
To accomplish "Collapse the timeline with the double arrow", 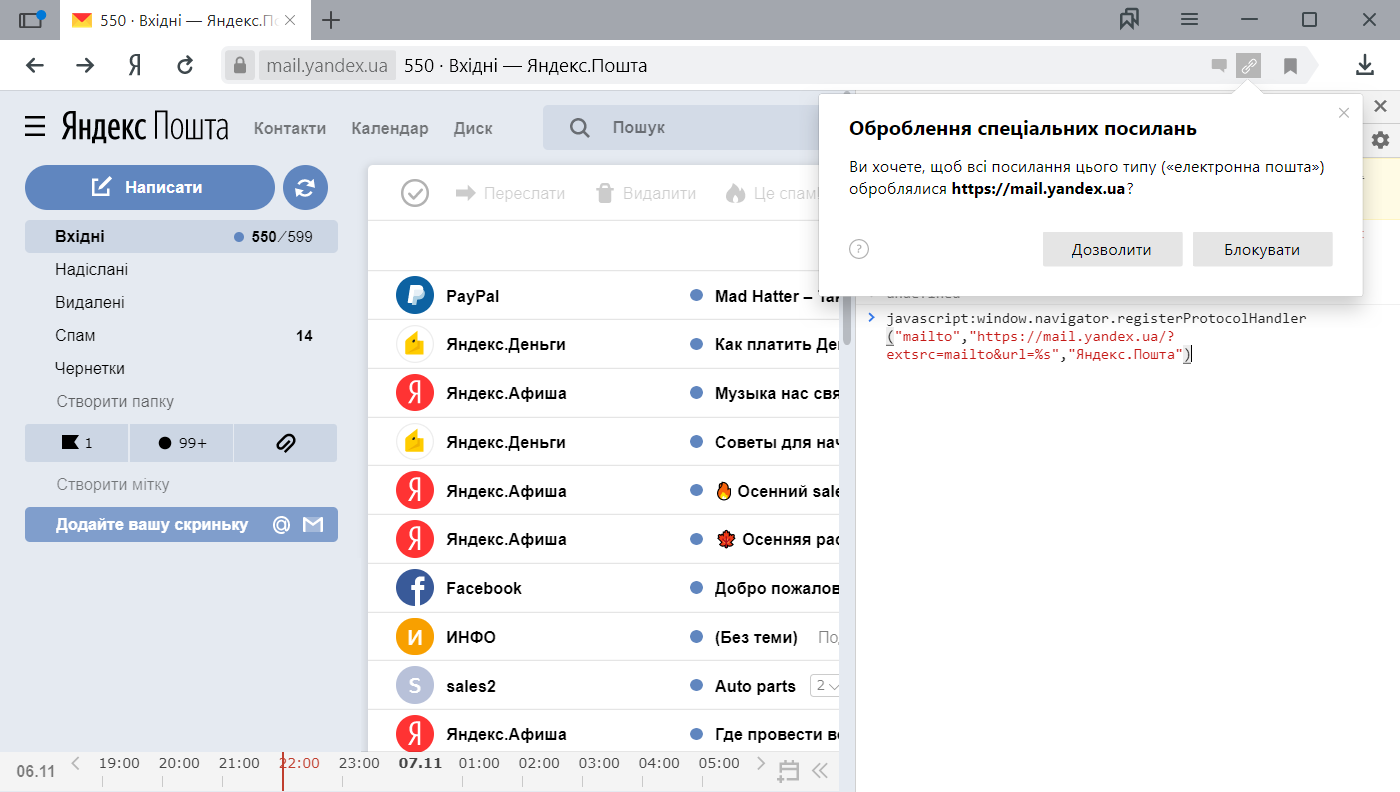I will pyautogui.click(x=820, y=770).
